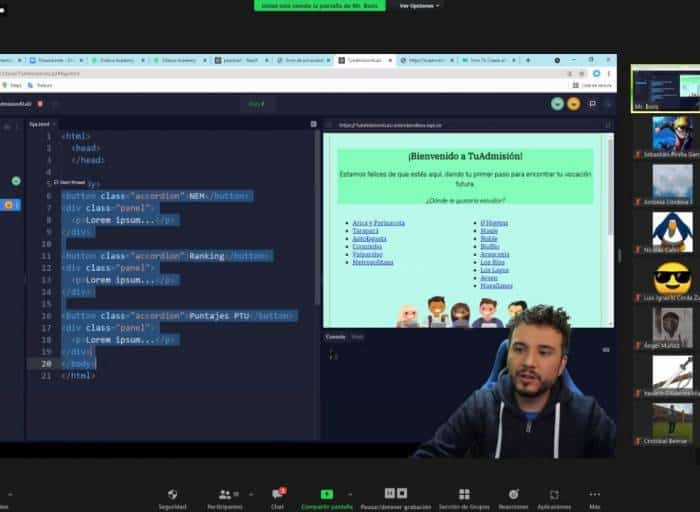Switch to the Shell tab next to Console
This screenshot has height=512, width=700.
pos(357,337)
